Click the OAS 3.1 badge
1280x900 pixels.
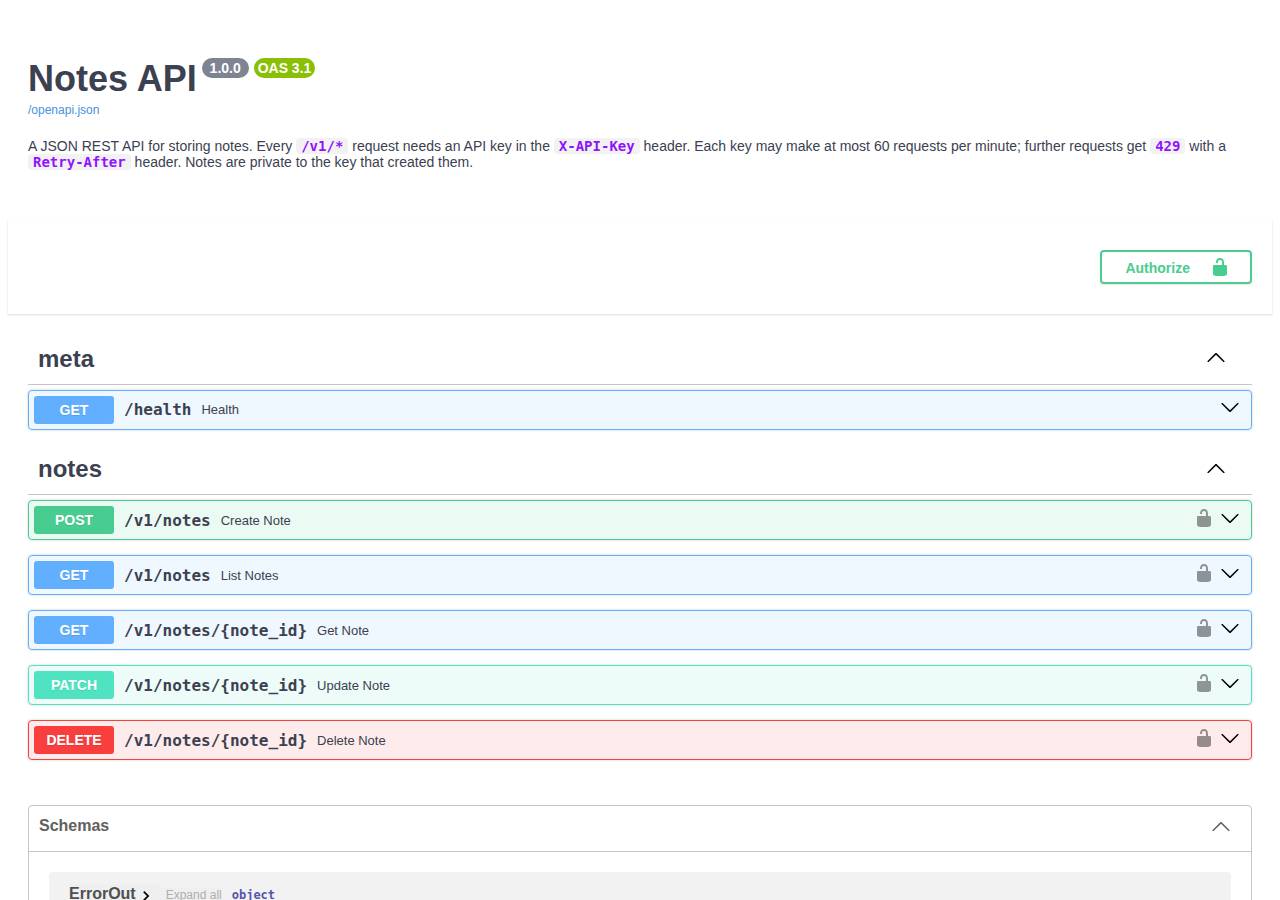coord(285,68)
